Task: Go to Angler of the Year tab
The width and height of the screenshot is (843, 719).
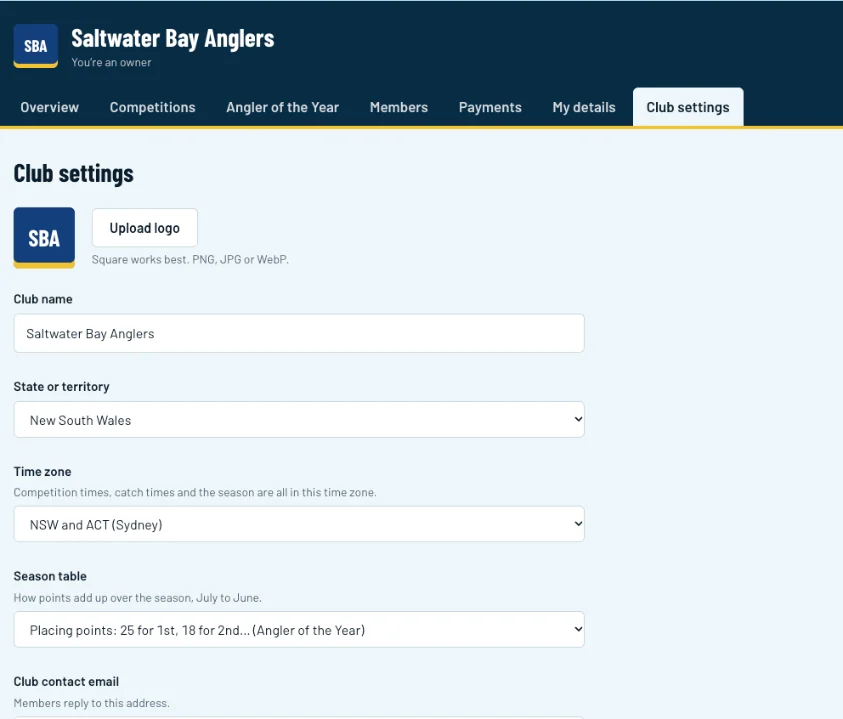Action: (x=283, y=107)
